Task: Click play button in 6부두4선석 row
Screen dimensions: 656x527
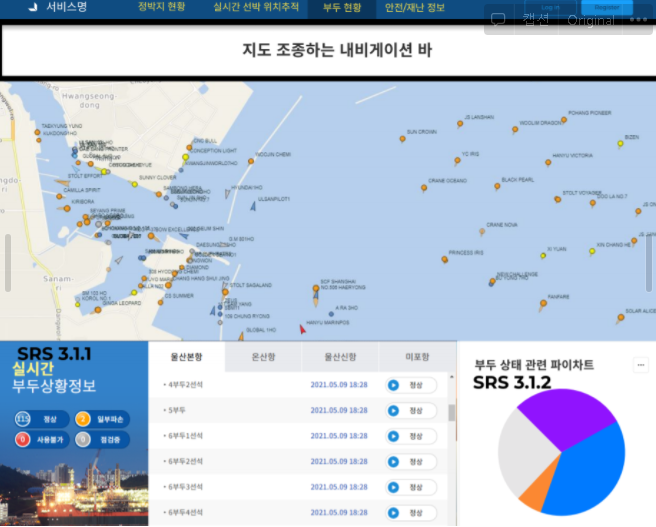Action: (393, 513)
